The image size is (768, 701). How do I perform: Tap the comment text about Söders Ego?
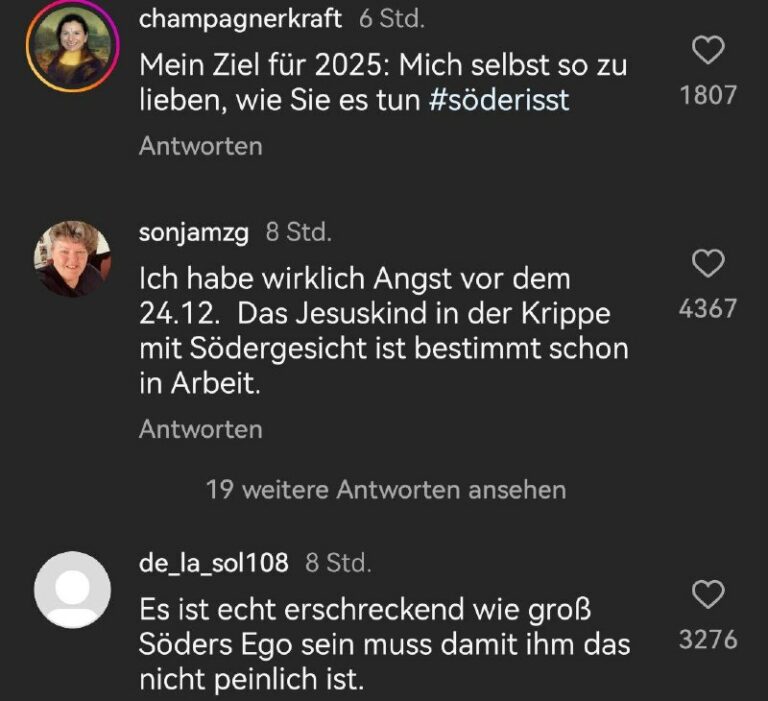[x=385, y=645]
